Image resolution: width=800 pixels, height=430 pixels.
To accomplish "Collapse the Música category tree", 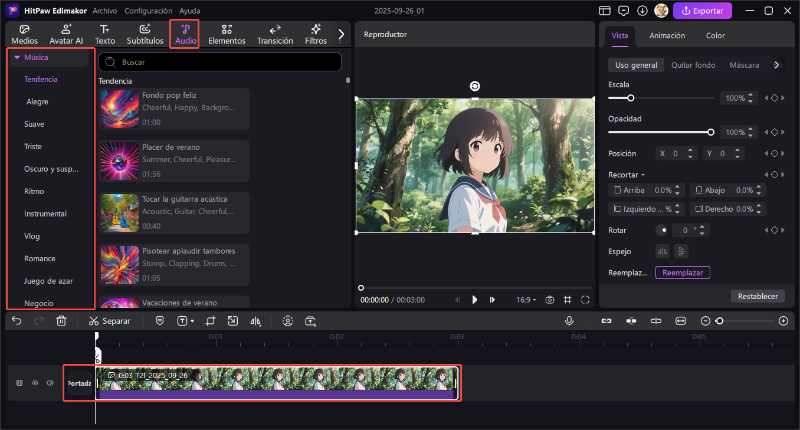I will click(x=17, y=58).
